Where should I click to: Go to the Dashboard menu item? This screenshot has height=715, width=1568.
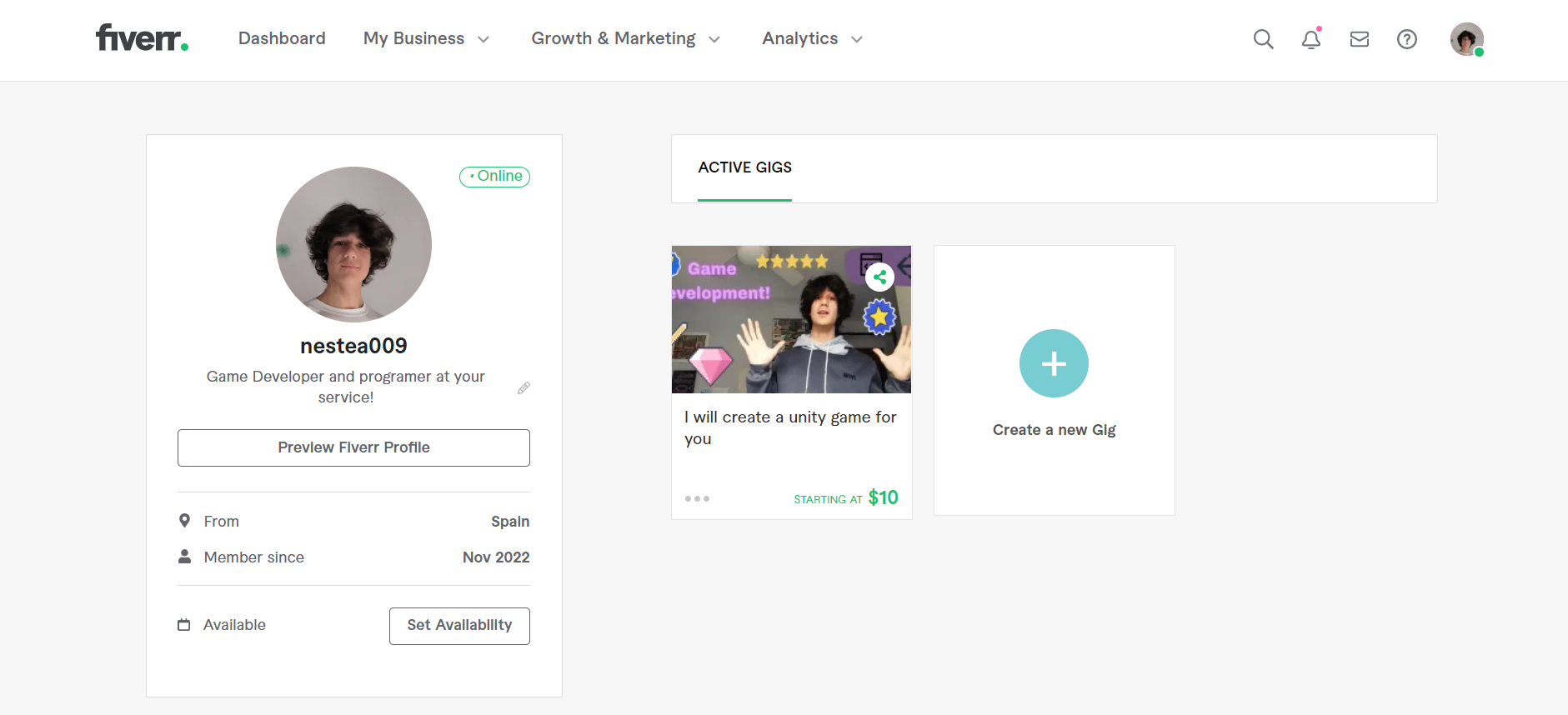coord(282,39)
